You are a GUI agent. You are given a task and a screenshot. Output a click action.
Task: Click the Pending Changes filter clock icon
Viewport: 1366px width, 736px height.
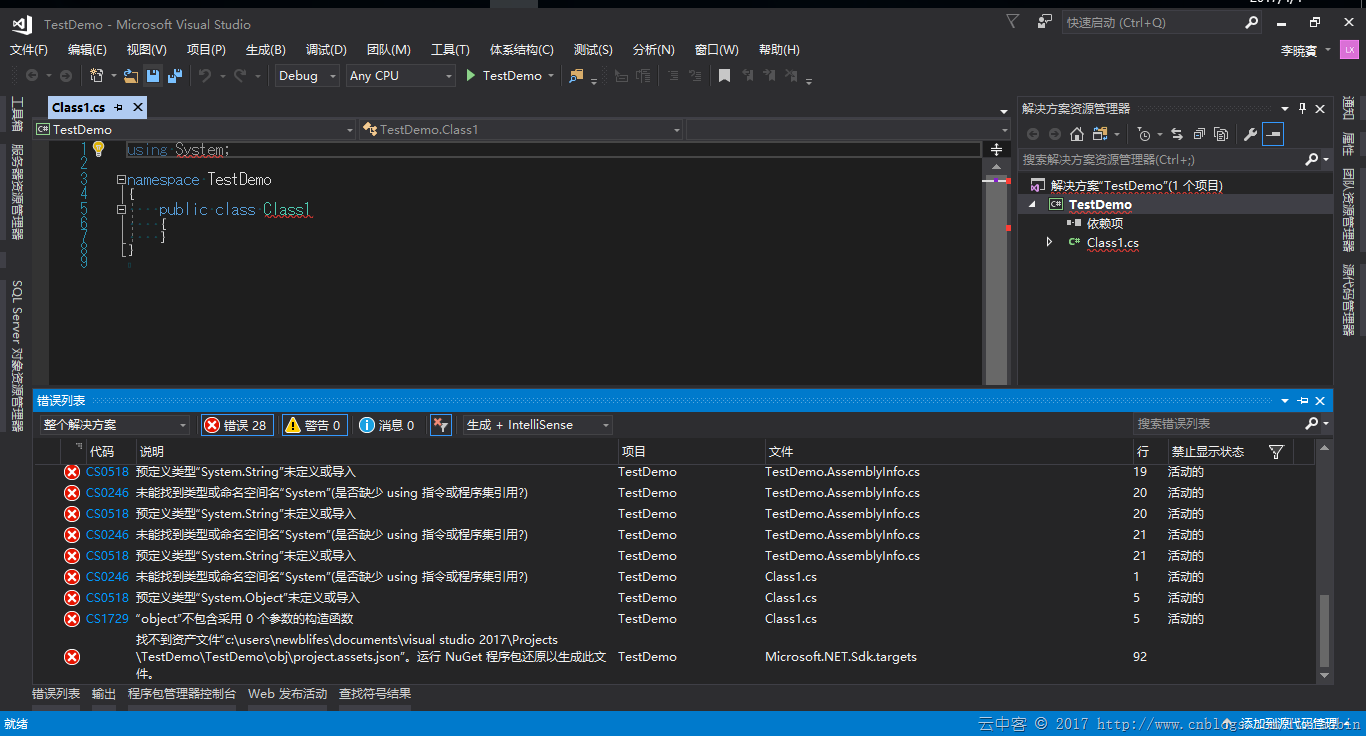click(x=1144, y=134)
